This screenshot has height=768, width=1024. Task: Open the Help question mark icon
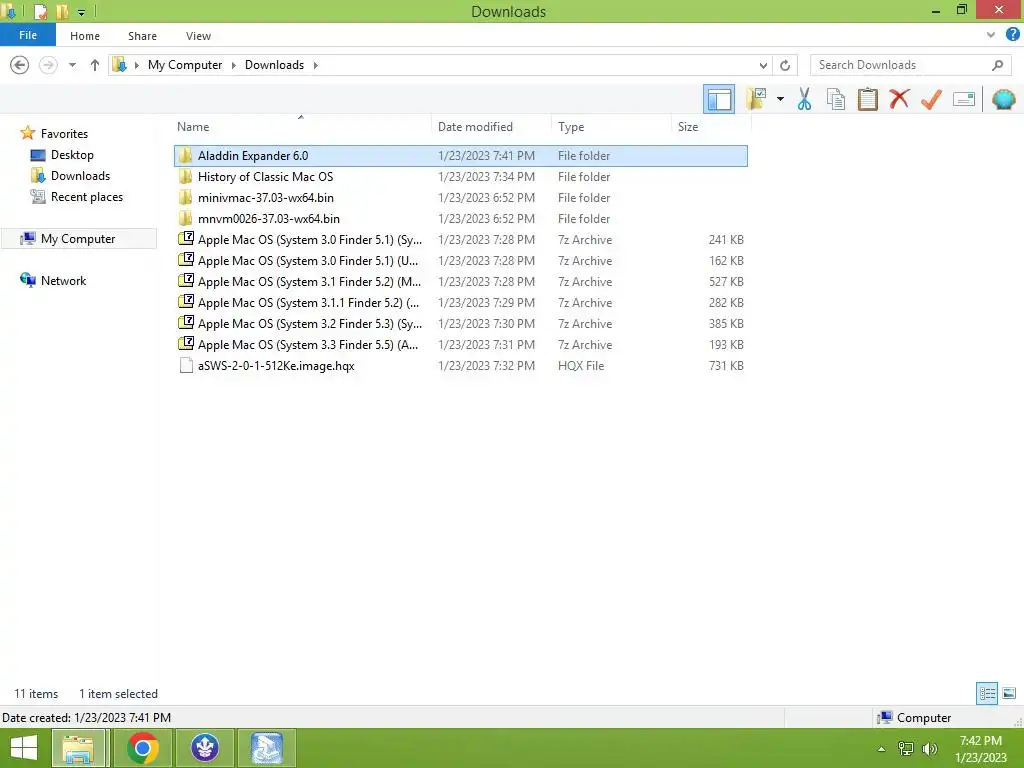(1012, 35)
